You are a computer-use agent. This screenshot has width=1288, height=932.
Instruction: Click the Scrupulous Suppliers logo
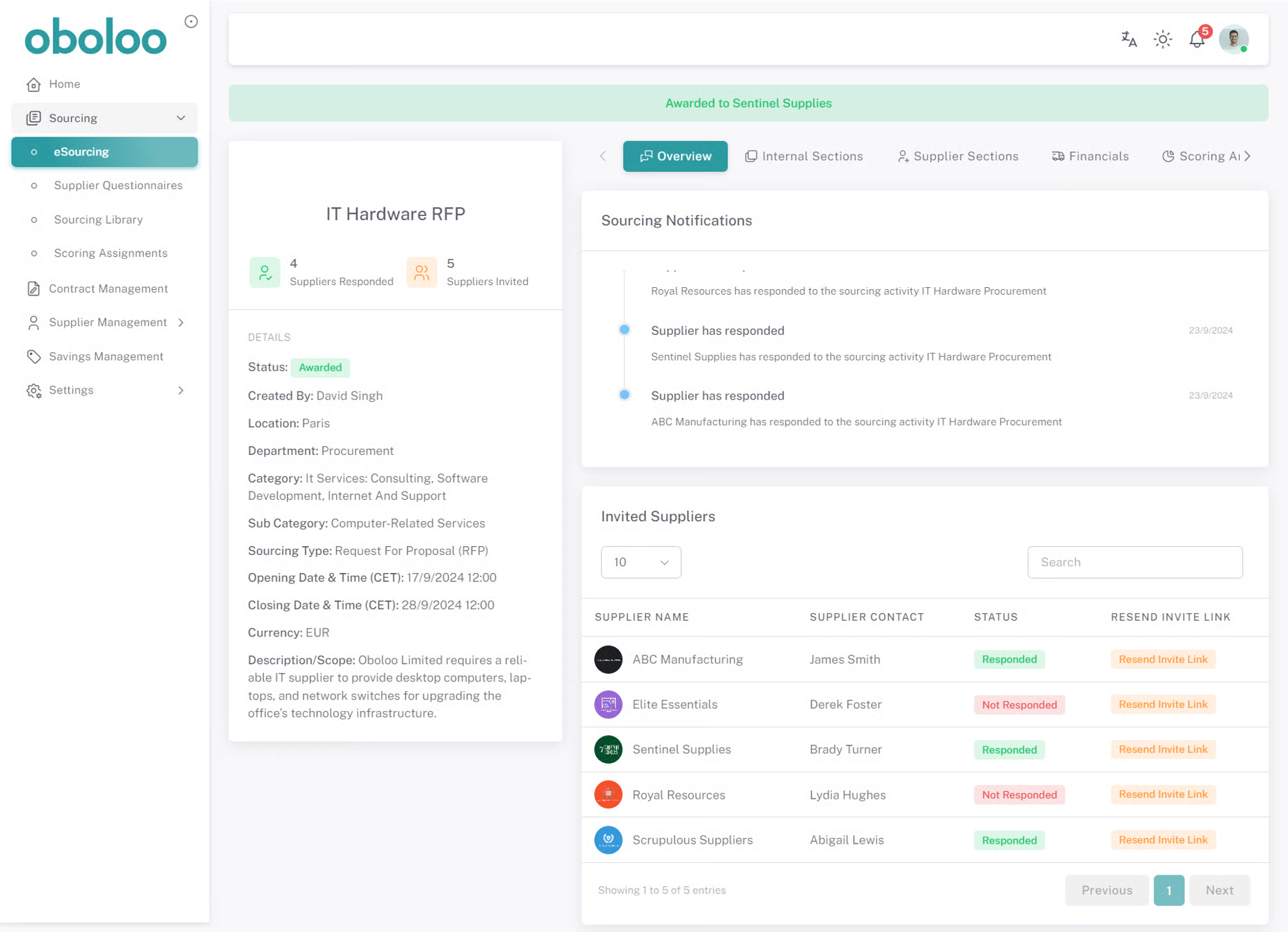coord(608,840)
